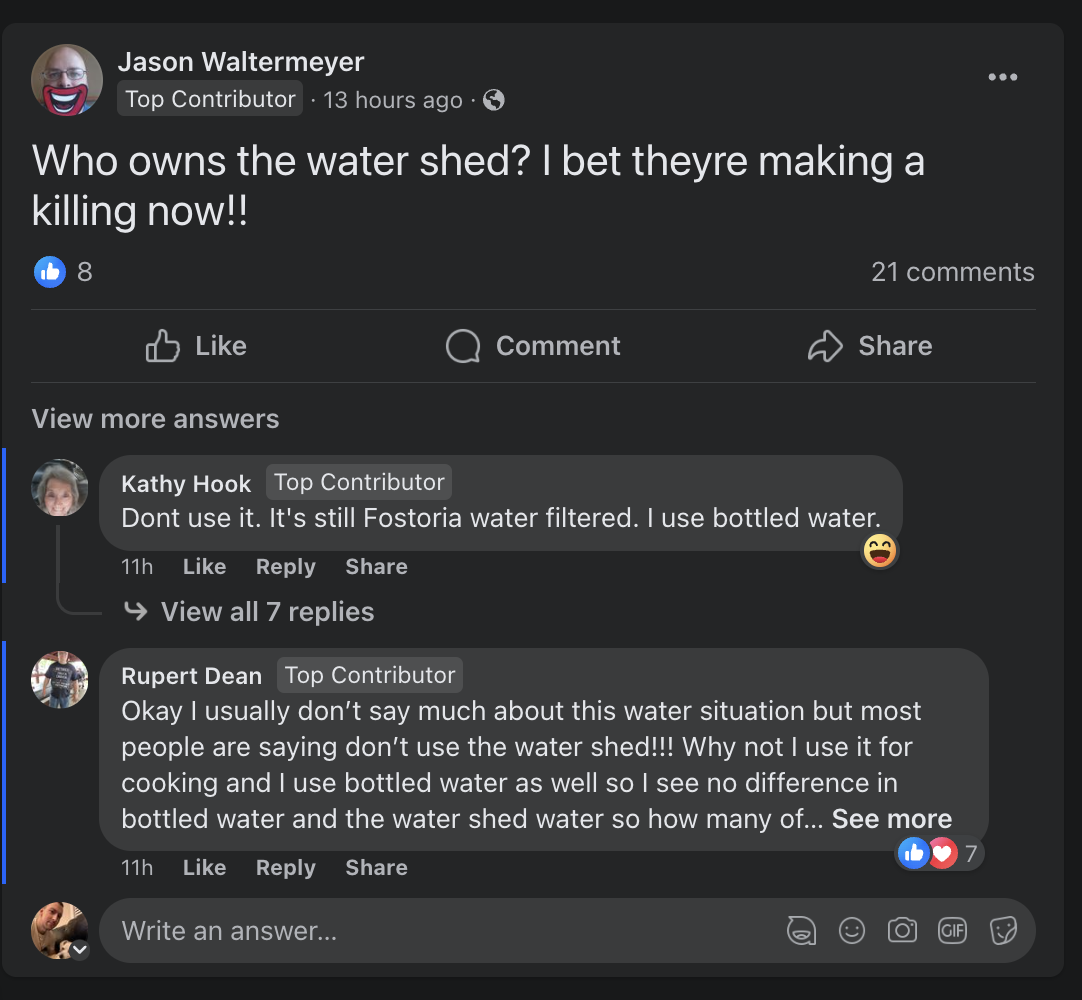The height and width of the screenshot is (1000, 1082).
Task: Click the globe public audience icon
Action: (493, 100)
